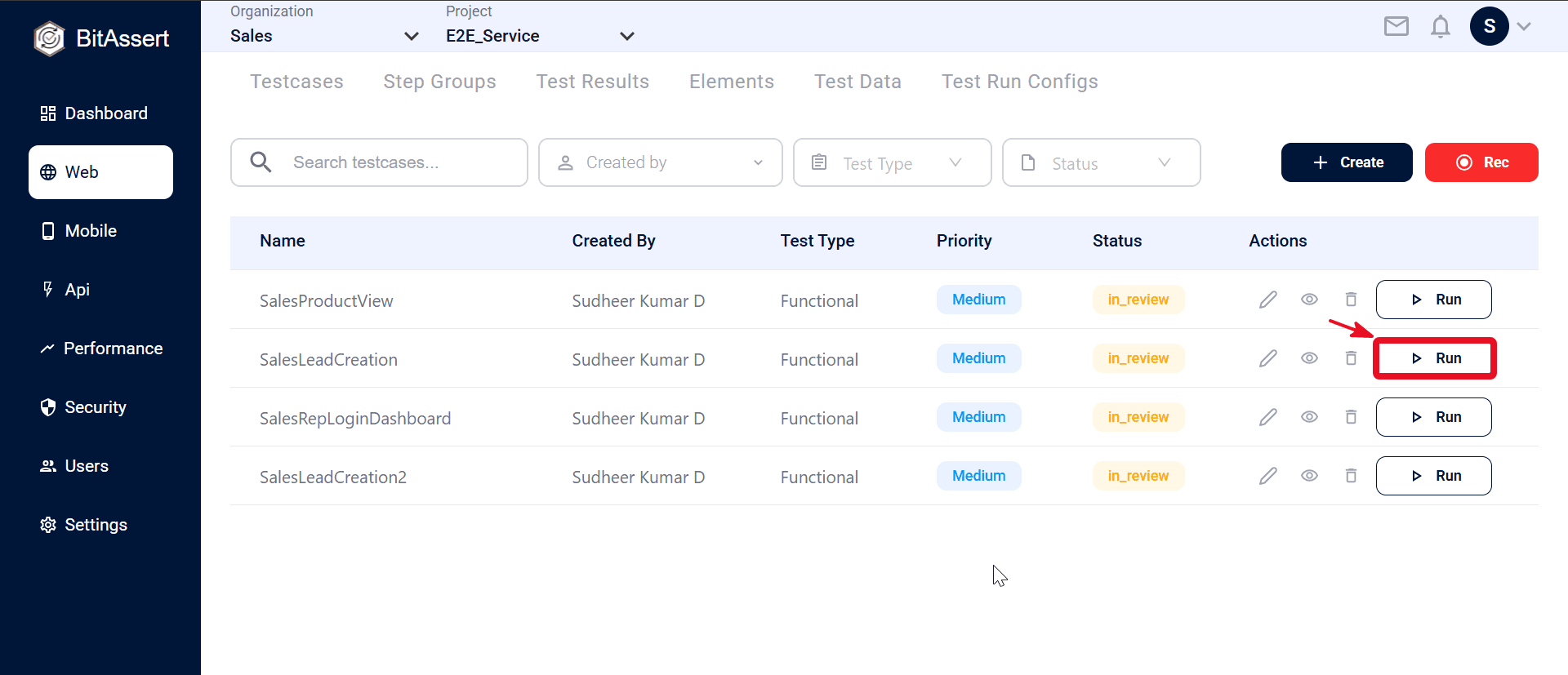This screenshot has width=1568, height=675.
Task: Run the SalesRepLoginDashboard testcase
Action: pos(1434,417)
